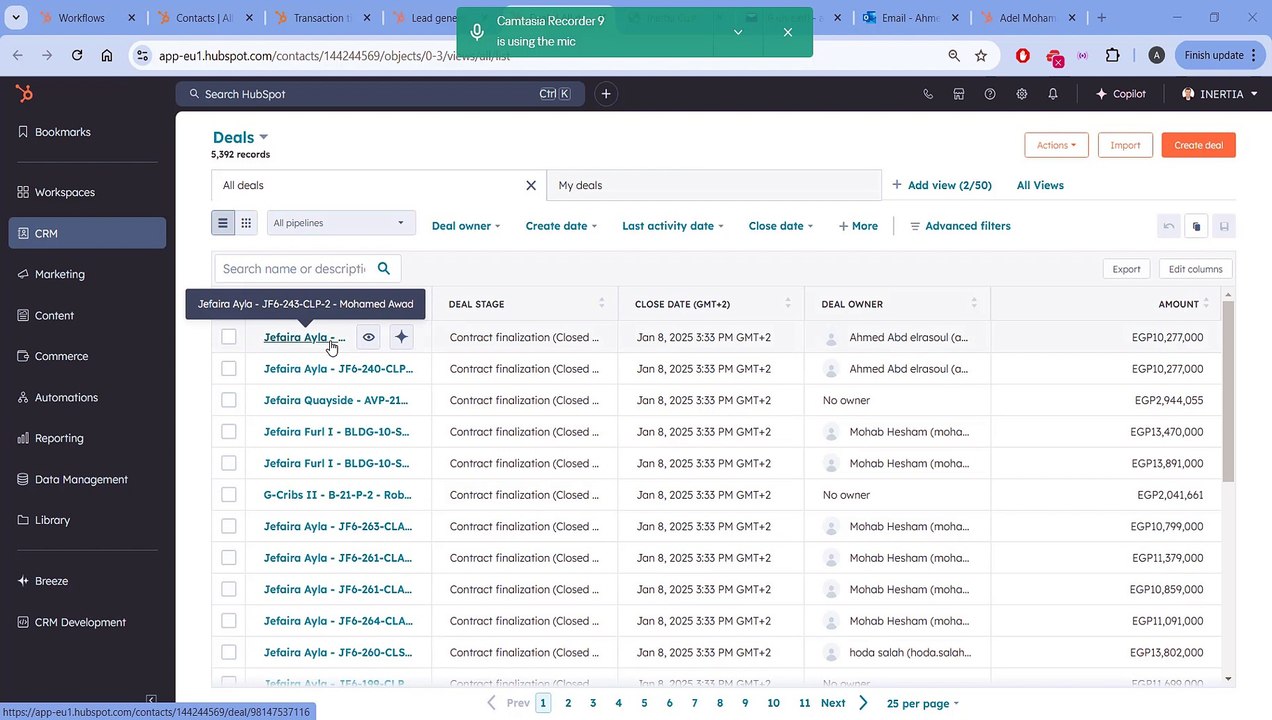Switch to board view icon
Screen dimensions: 1272x720
pos(246,223)
